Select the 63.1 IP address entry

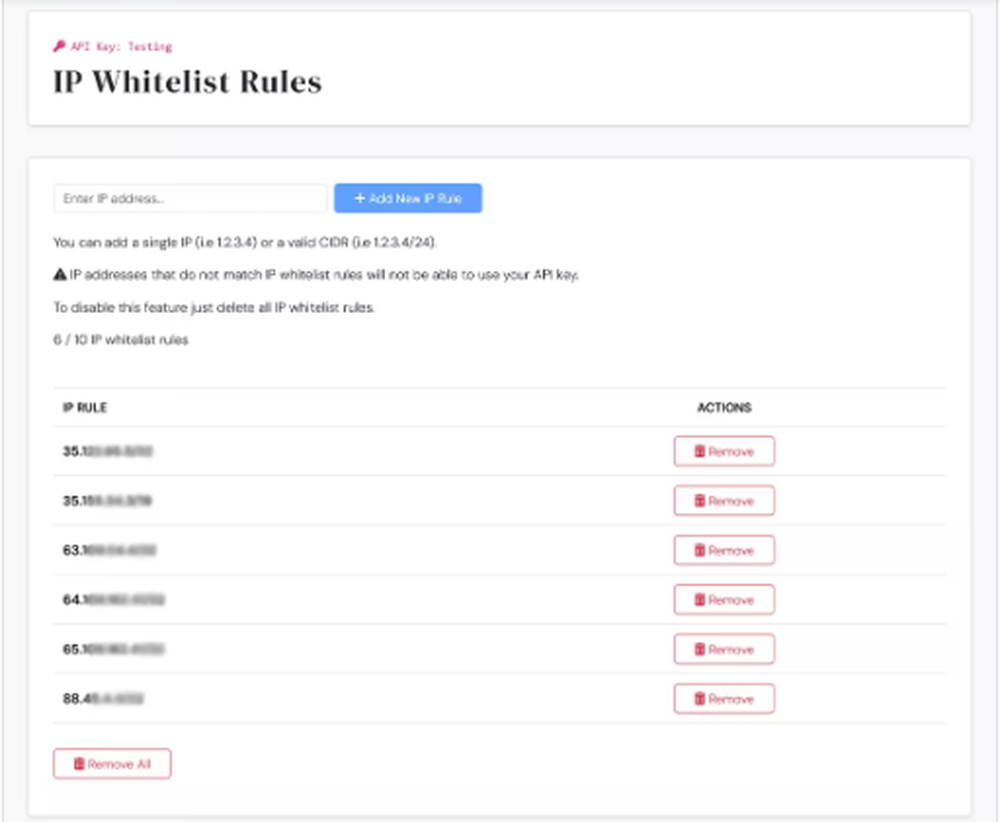[x=109, y=551]
